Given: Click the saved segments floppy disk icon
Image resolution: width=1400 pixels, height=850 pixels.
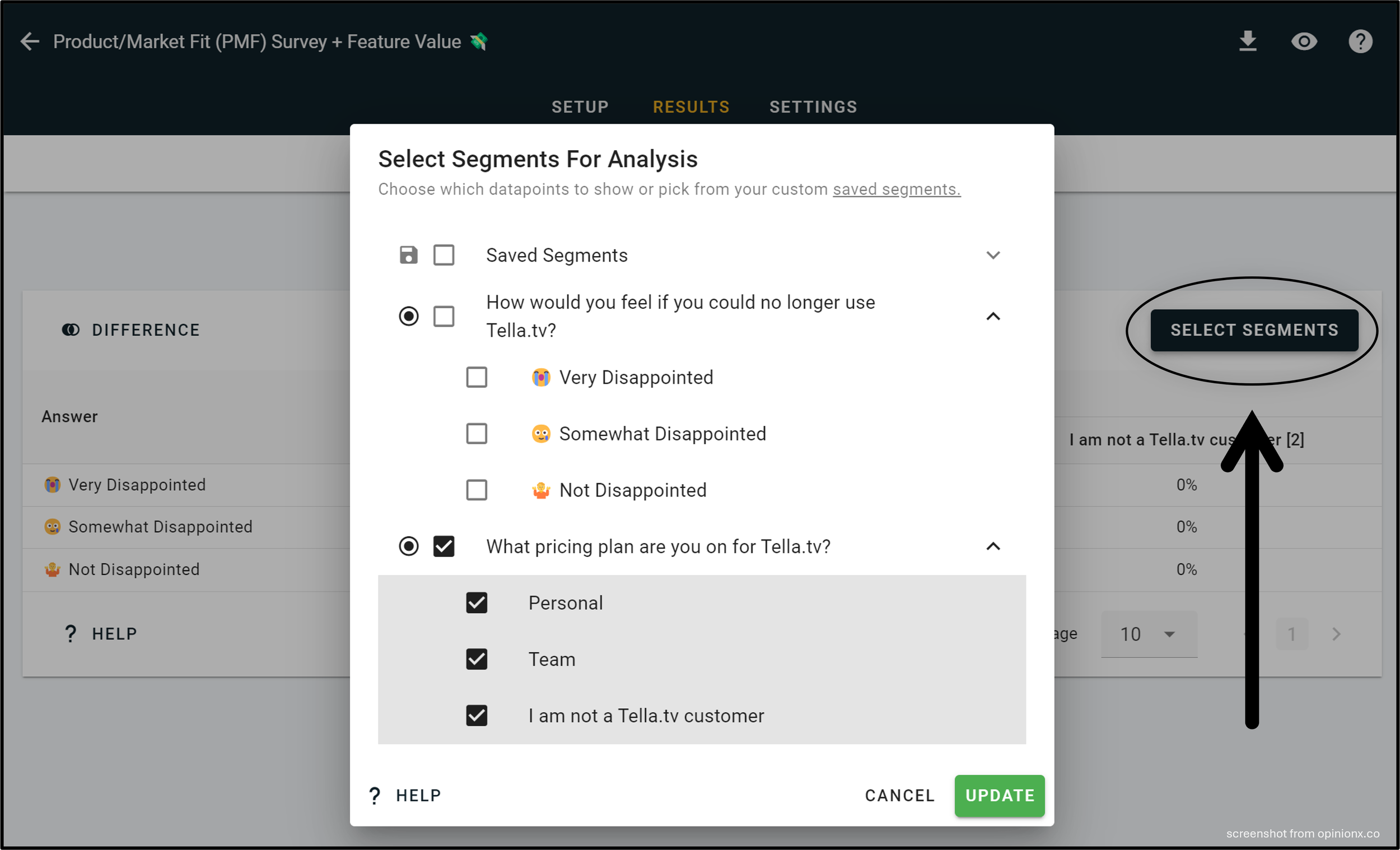Looking at the screenshot, I should [x=409, y=256].
